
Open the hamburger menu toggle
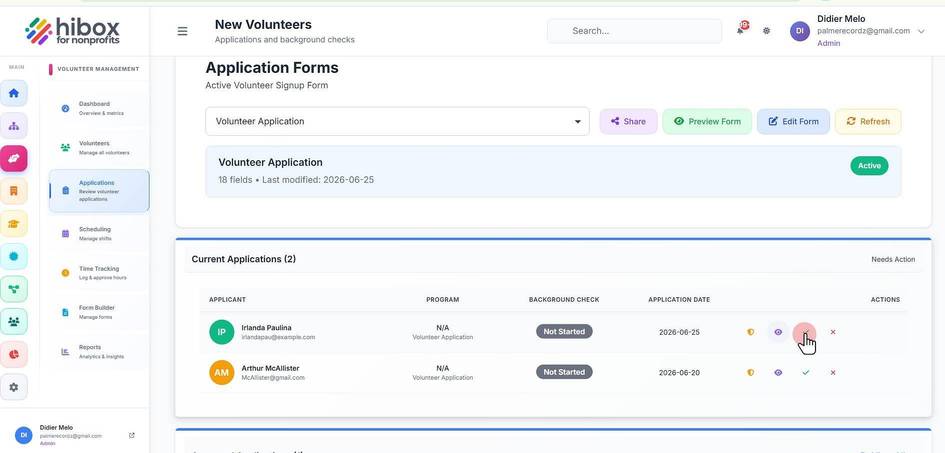click(182, 31)
